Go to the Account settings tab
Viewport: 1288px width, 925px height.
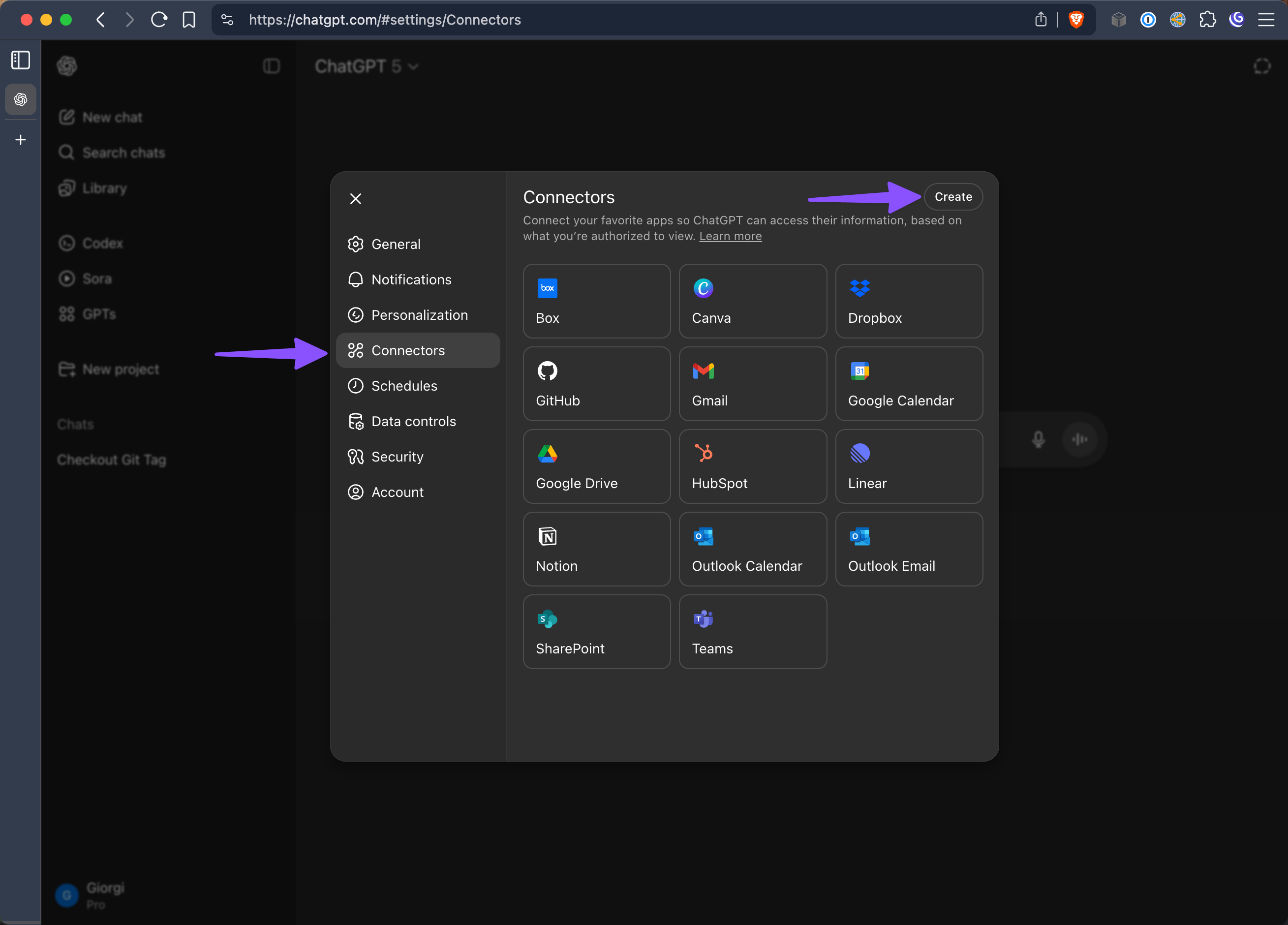pos(418,493)
